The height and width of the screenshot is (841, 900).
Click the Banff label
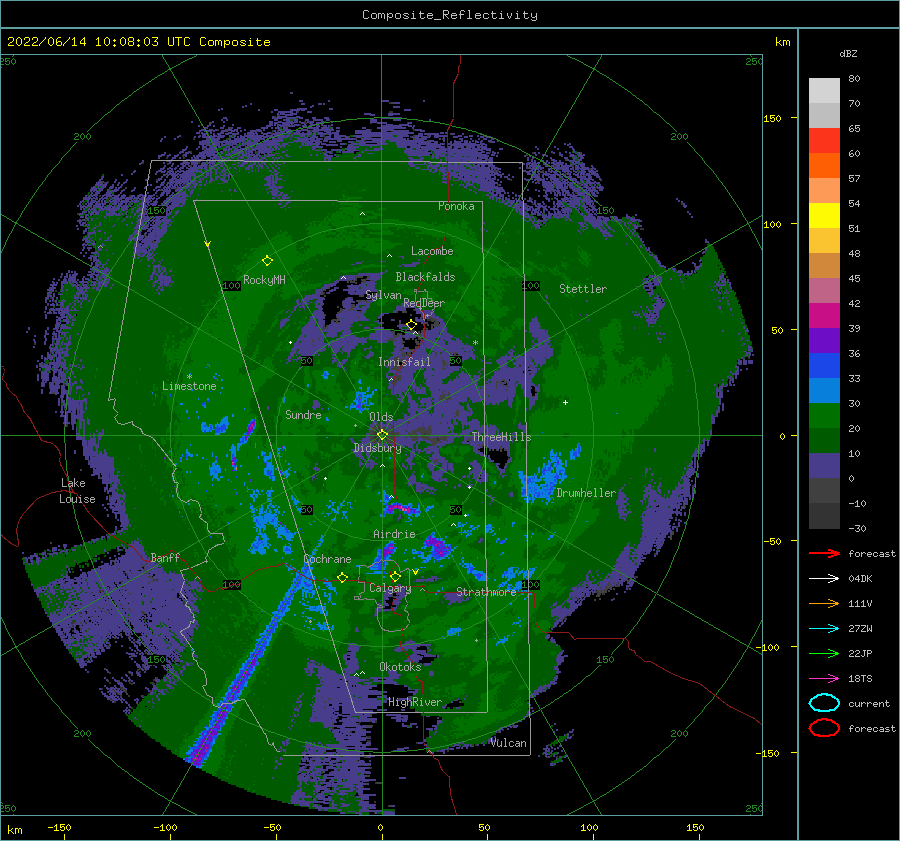(165, 558)
